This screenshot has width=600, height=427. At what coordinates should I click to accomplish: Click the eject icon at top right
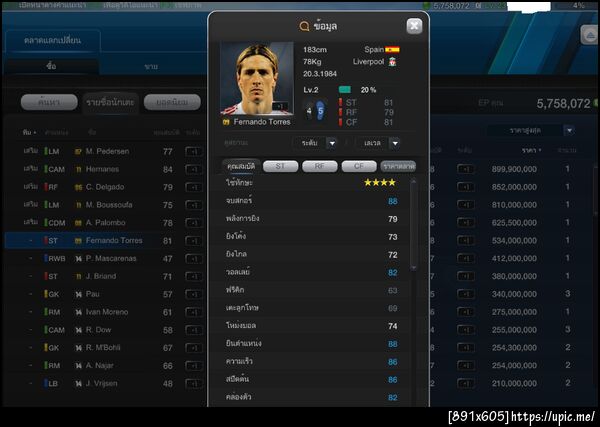tap(590, 36)
